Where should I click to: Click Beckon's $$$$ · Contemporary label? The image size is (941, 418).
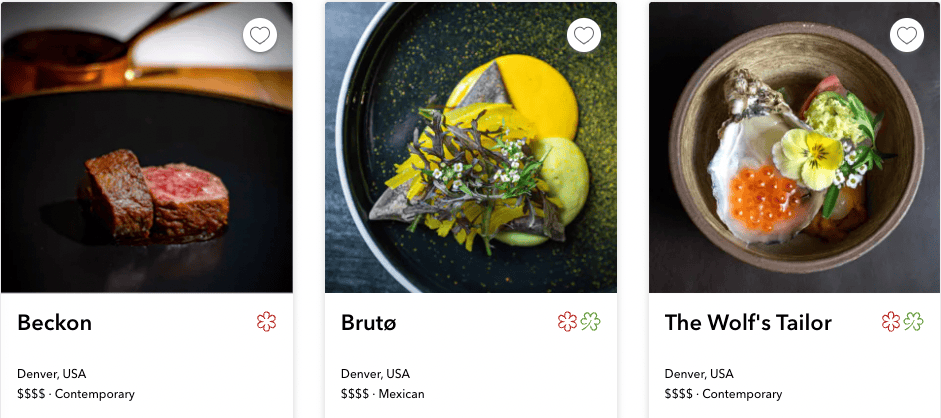tap(76, 394)
